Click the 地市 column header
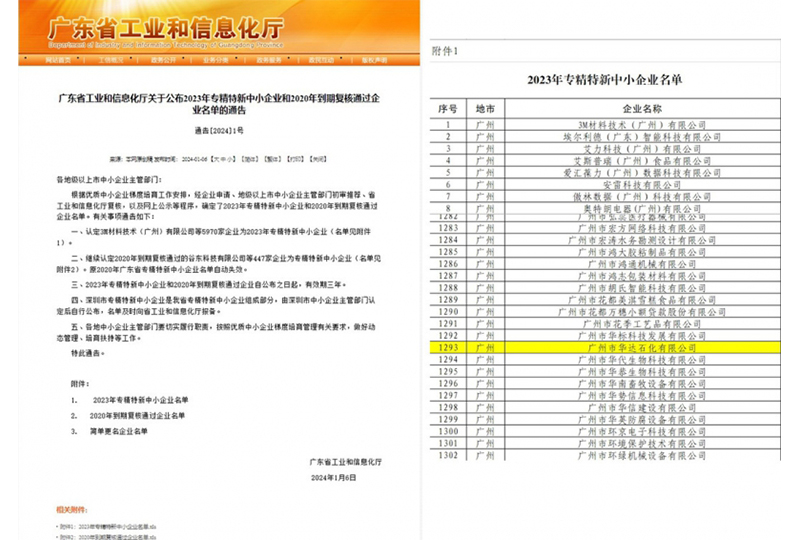 click(485, 105)
